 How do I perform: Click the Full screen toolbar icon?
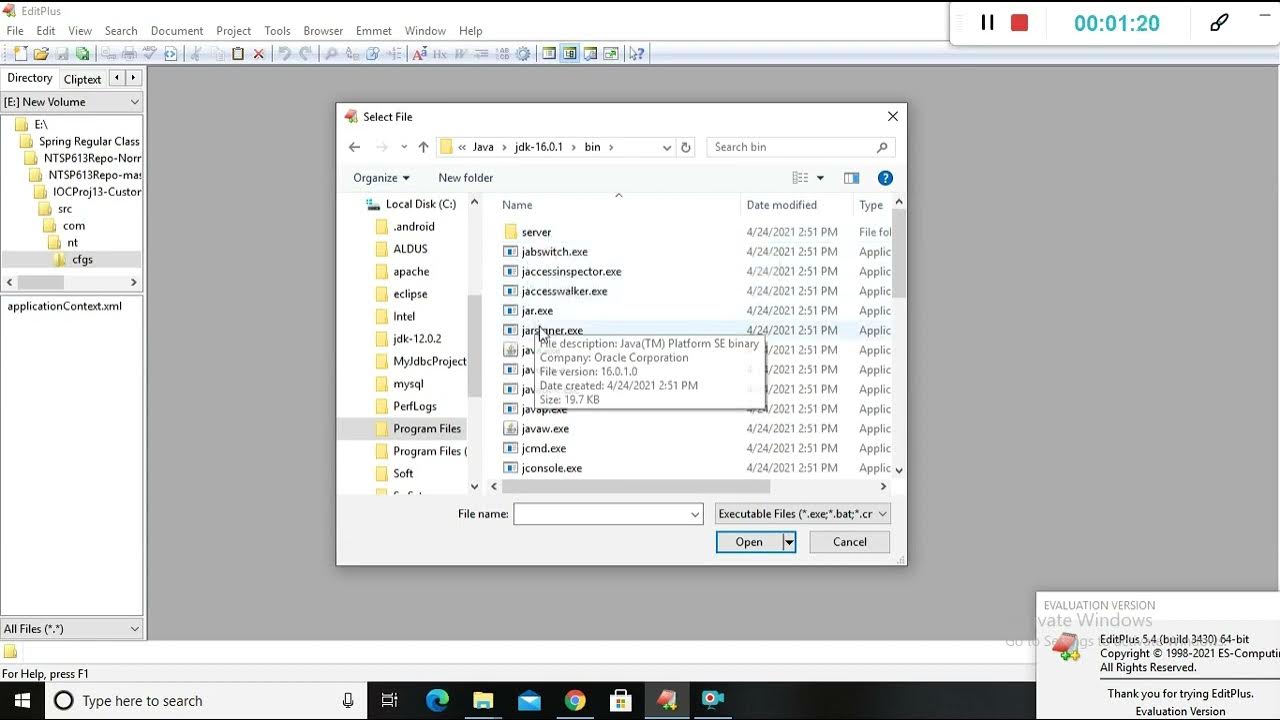pyautogui.click(x=612, y=54)
